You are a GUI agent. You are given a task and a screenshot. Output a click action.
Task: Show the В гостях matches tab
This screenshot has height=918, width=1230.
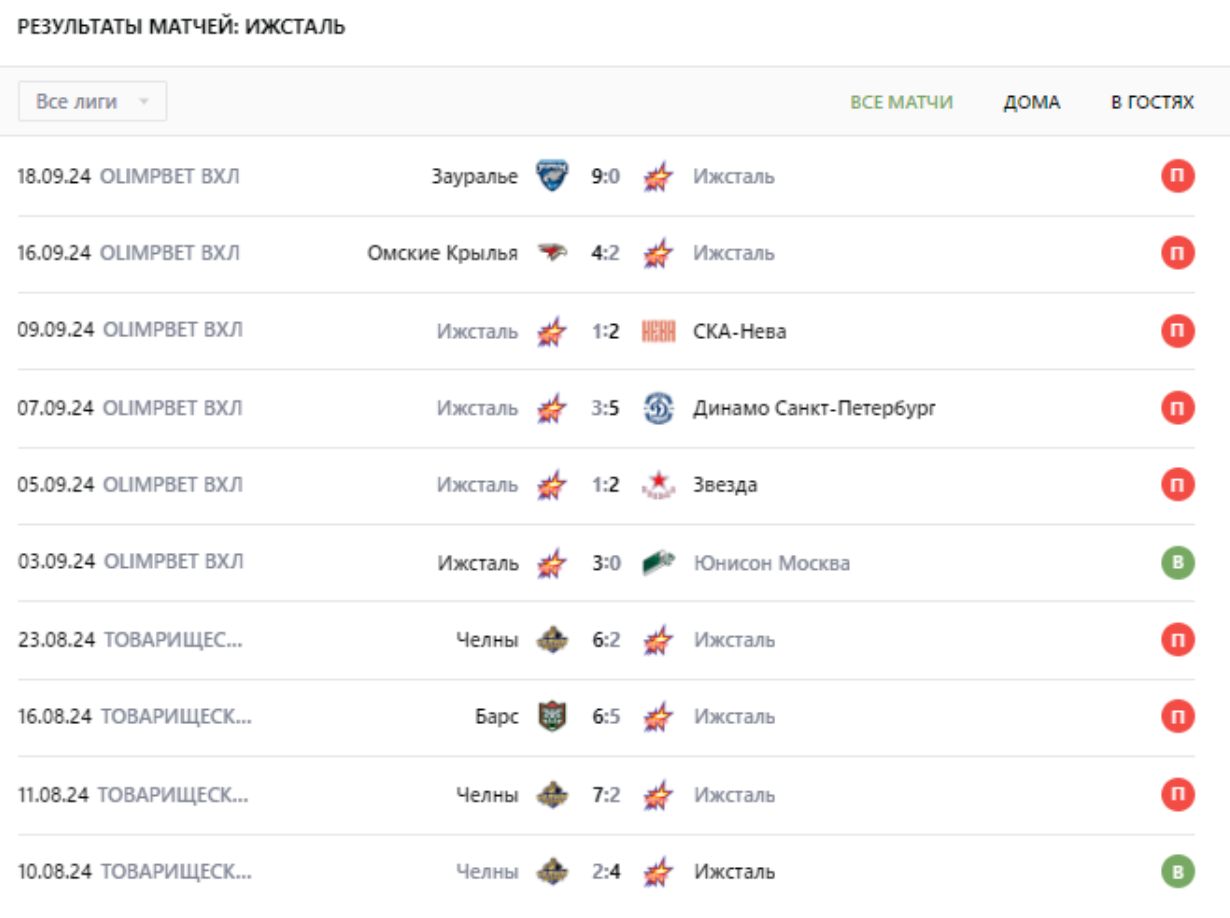[1152, 102]
